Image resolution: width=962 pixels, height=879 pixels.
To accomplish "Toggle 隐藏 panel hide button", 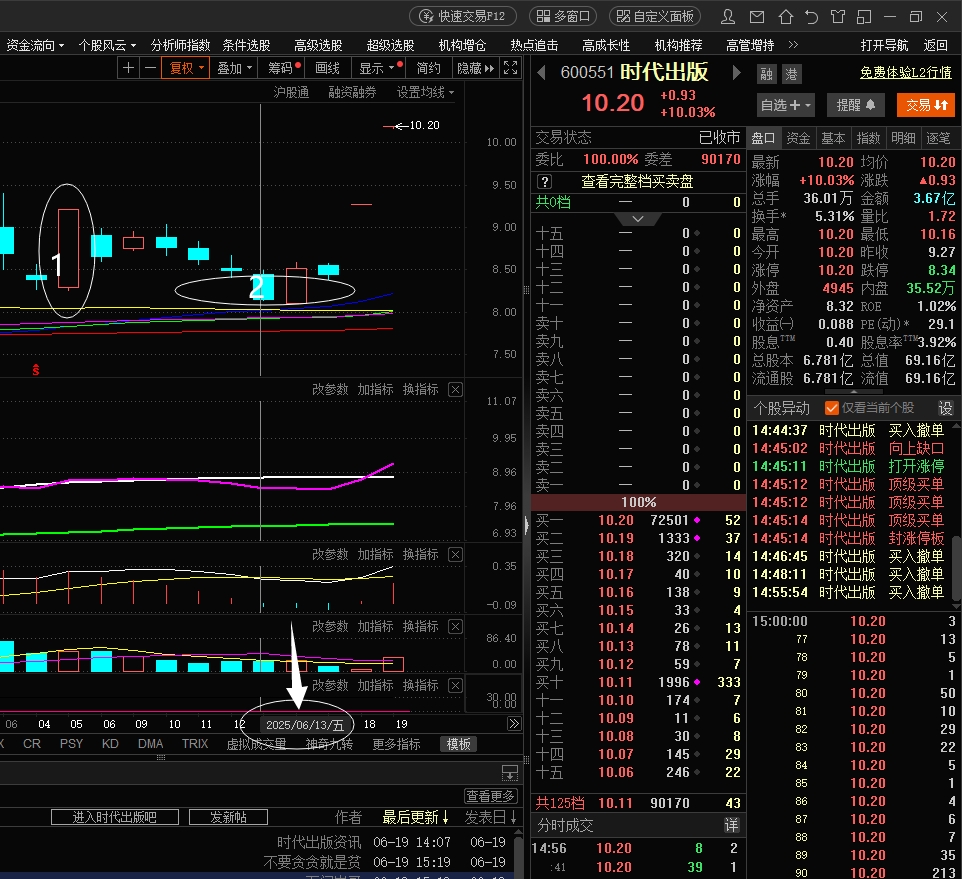I will point(475,67).
